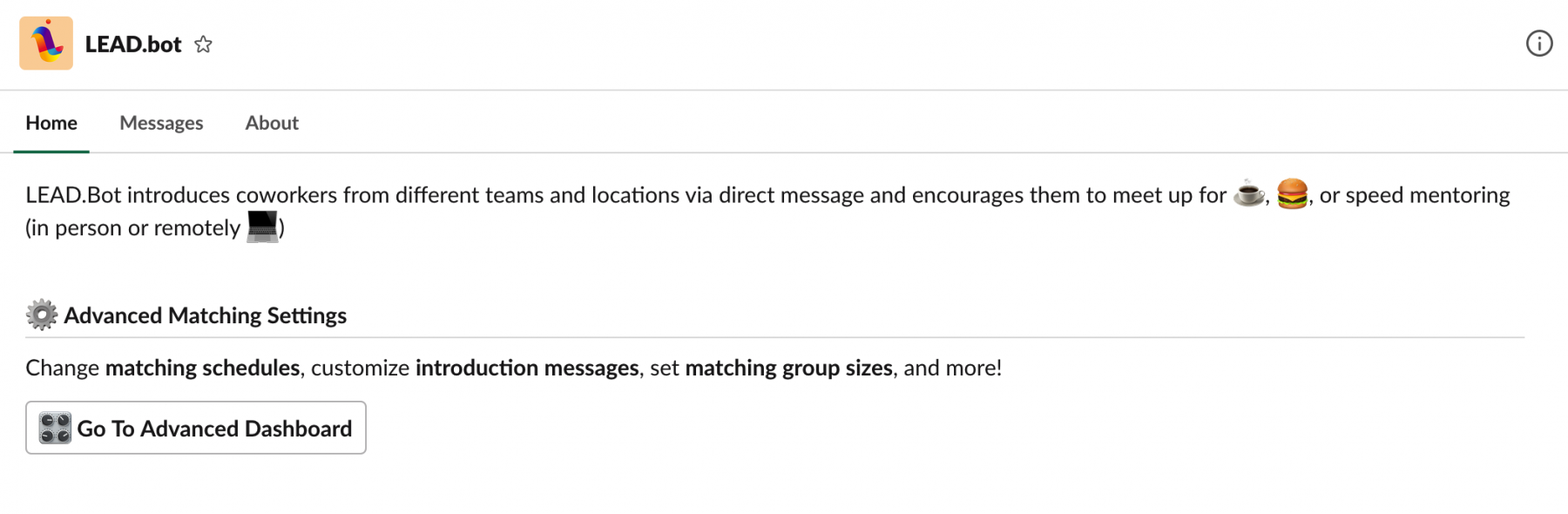Click the LEAD.bot app logo avatar
Screen dimensions: 1568x514
click(46, 44)
